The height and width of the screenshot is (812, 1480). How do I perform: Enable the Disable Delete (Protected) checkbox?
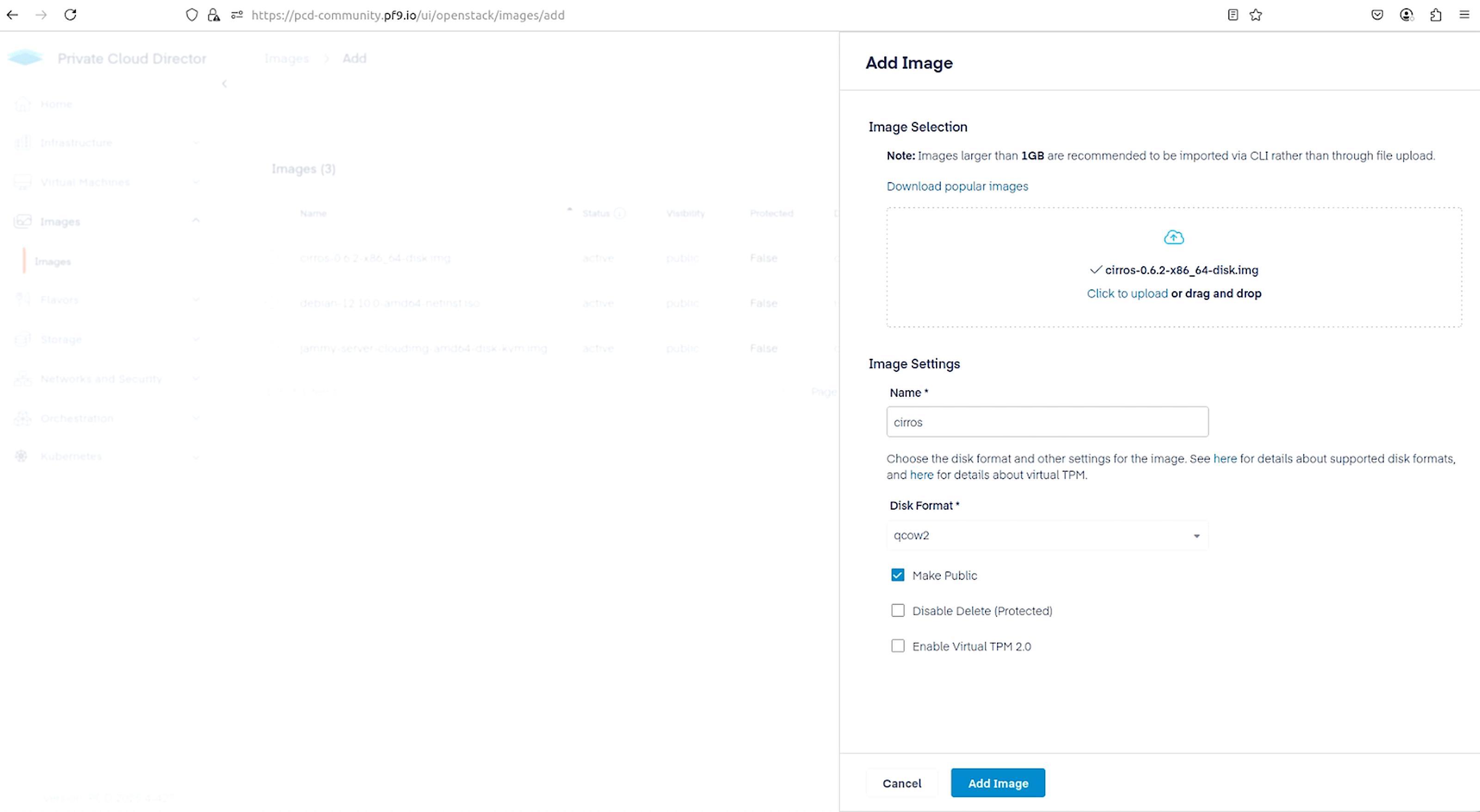[897, 610]
